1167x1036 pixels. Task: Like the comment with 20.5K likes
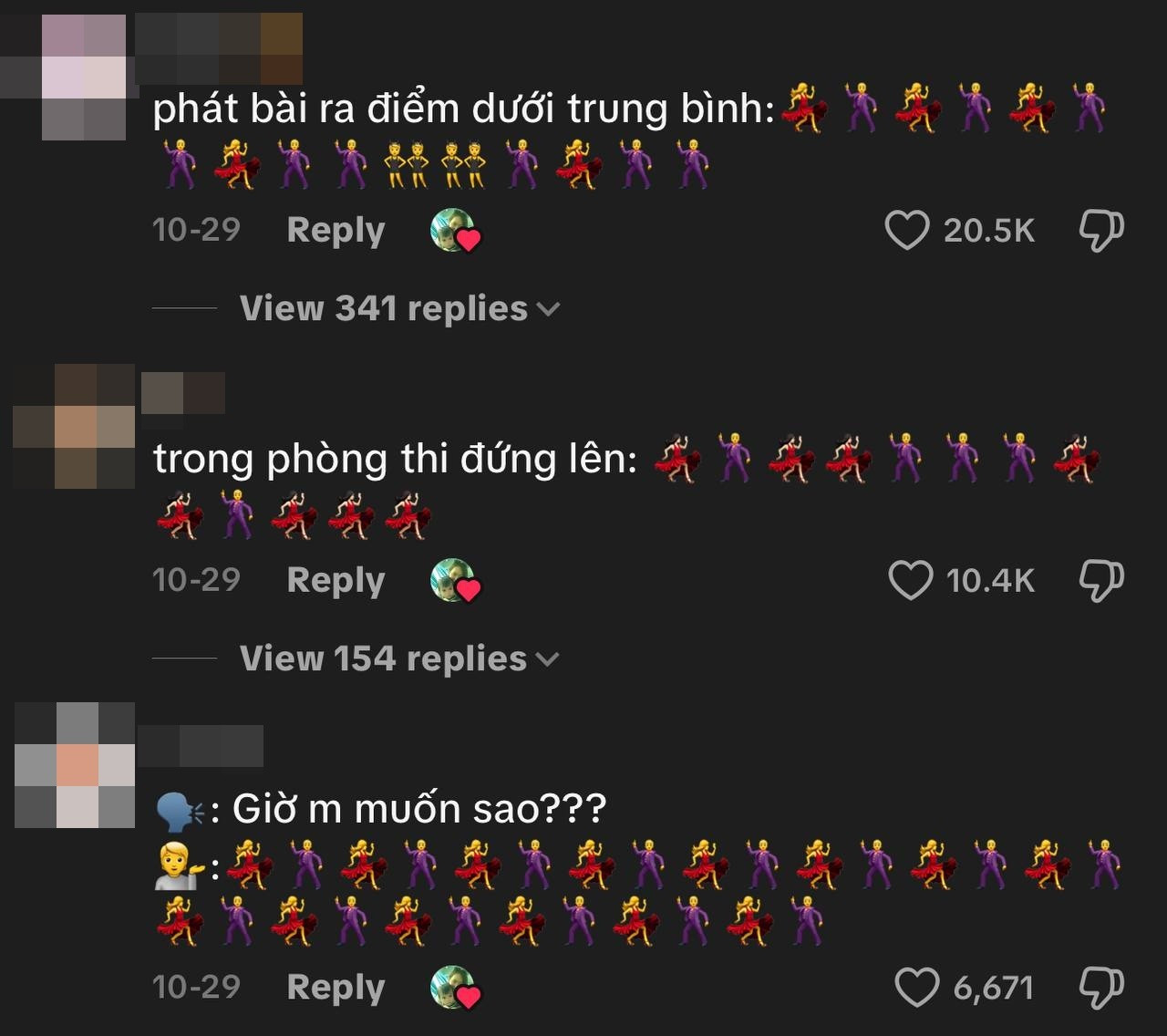(x=907, y=230)
